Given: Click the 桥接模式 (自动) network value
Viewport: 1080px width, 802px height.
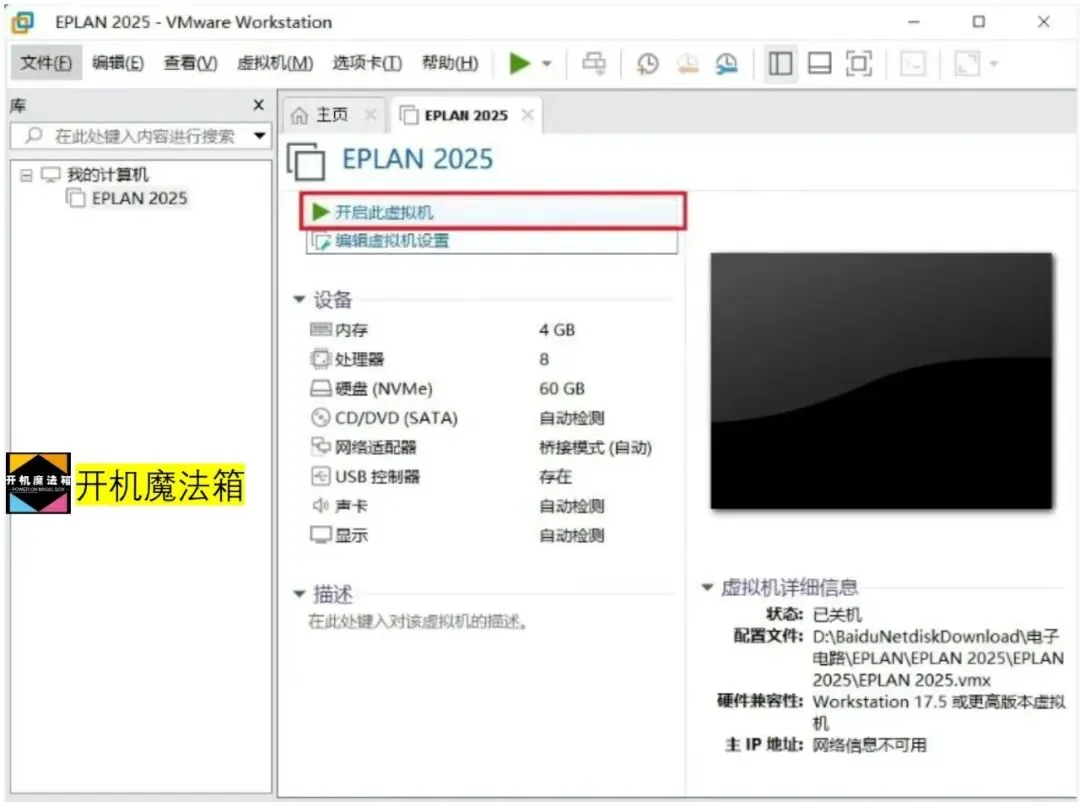Looking at the screenshot, I should (595, 447).
